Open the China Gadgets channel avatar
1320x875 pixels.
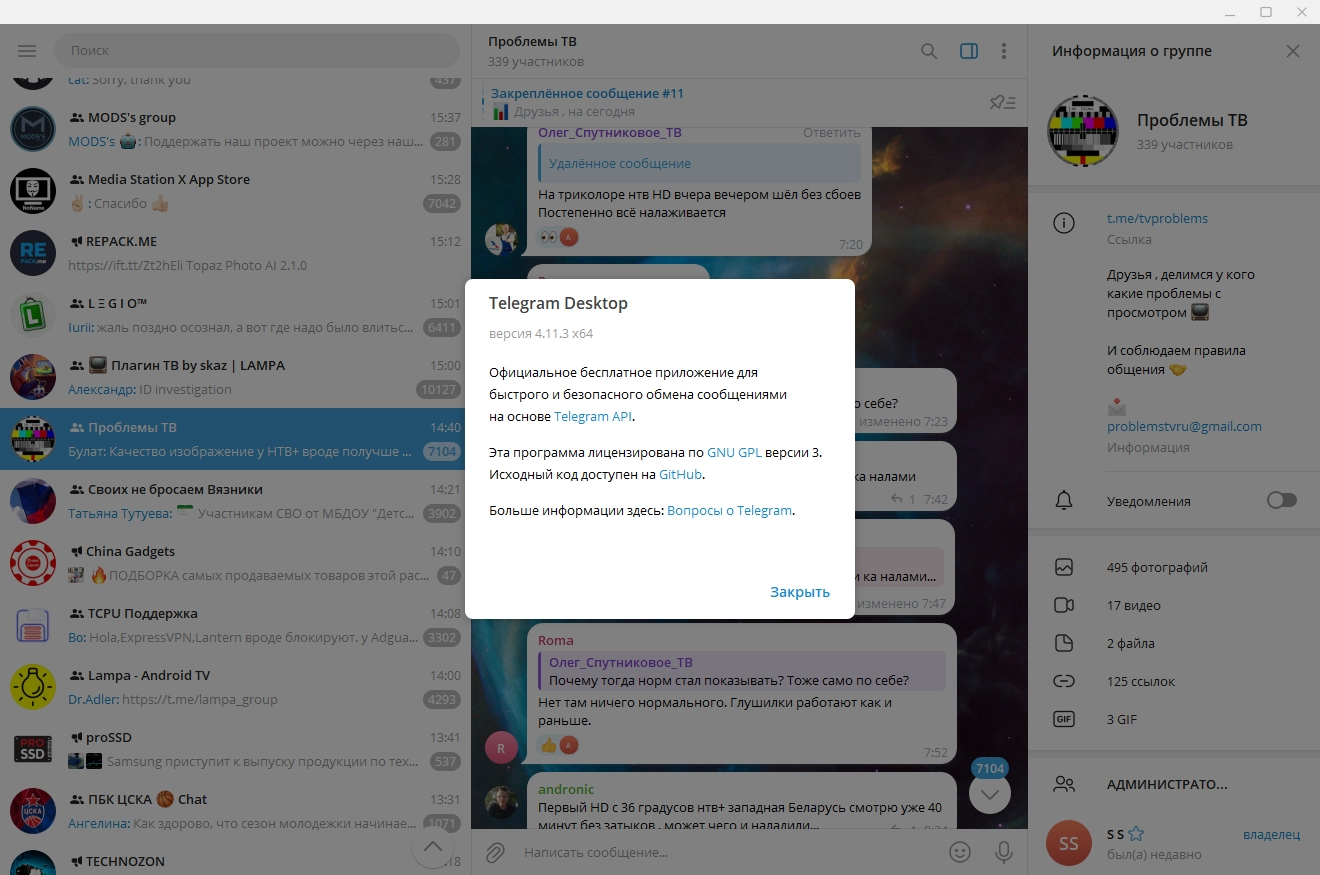tap(33, 564)
